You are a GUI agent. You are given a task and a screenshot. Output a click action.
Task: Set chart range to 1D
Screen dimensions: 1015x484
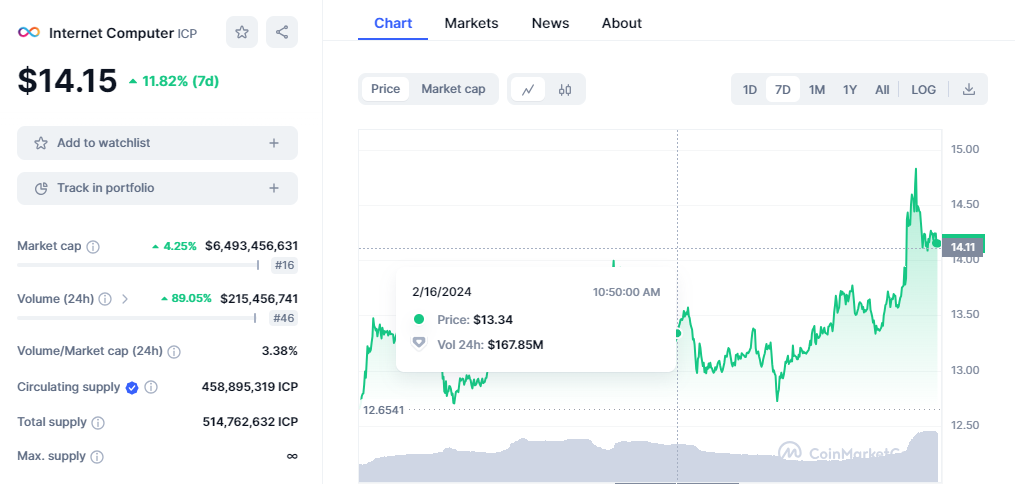point(750,89)
